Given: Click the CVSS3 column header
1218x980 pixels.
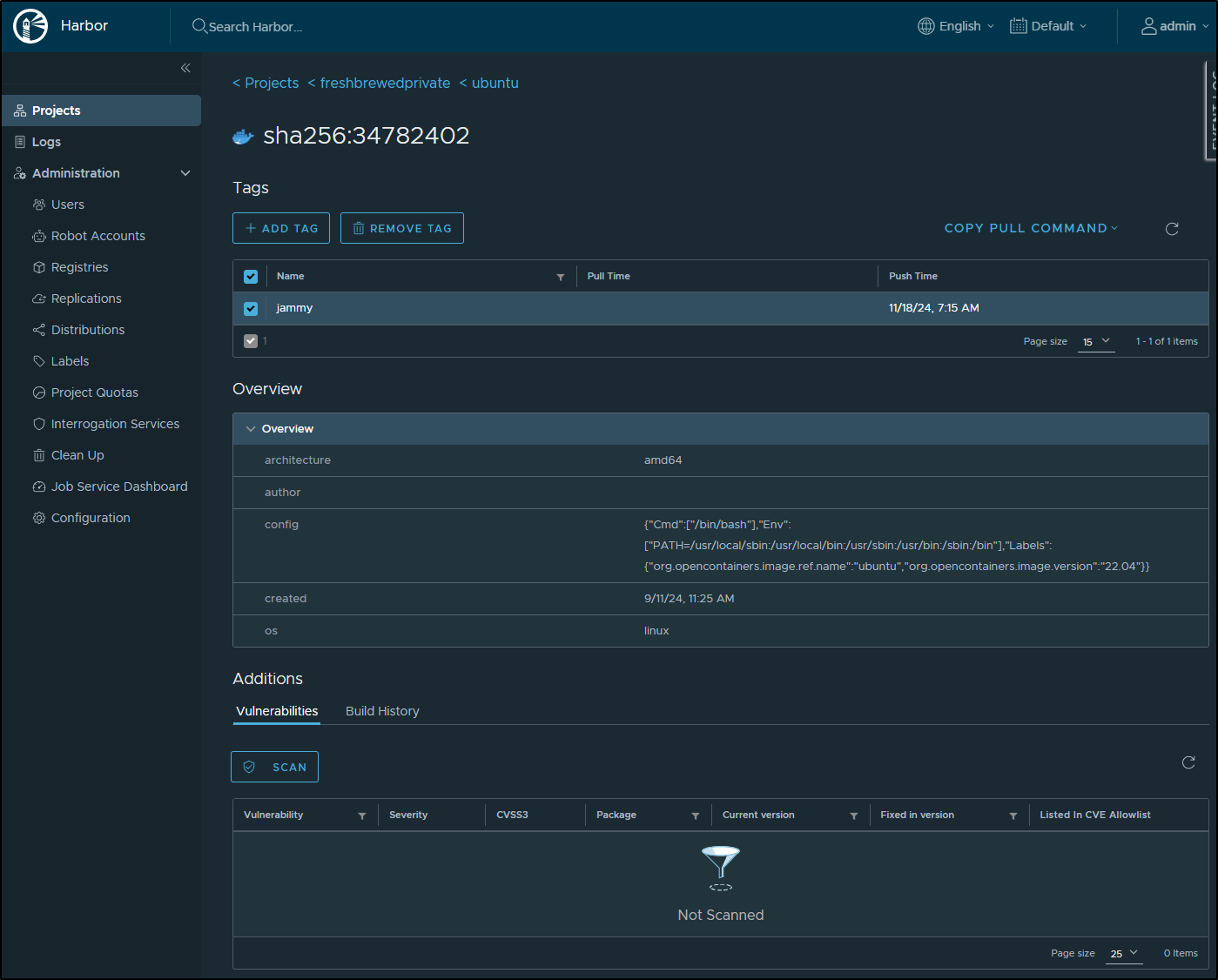Looking at the screenshot, I should (512, 815).
